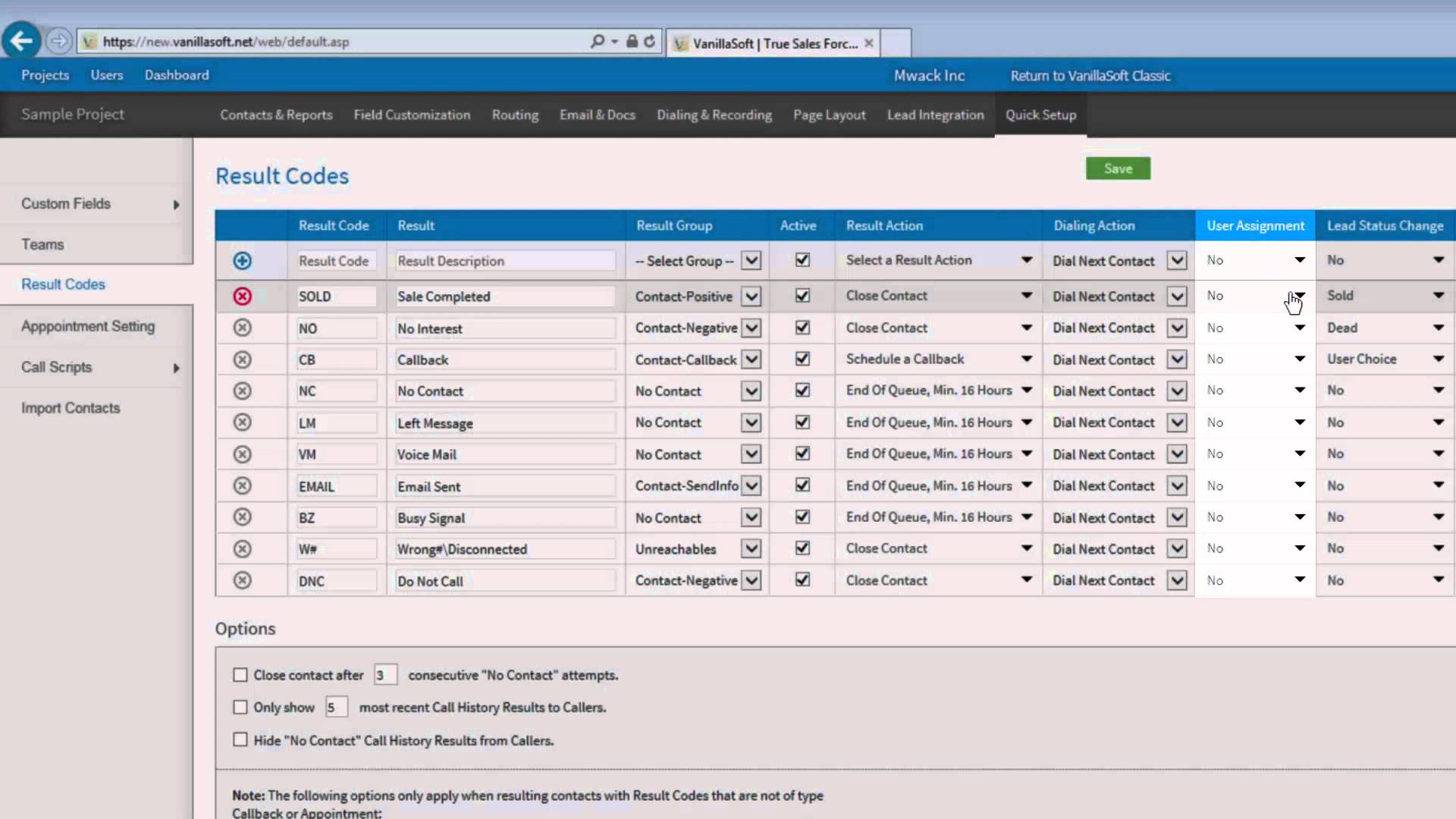Viewport: 1456px width, 819px height.
Task: Open the Lead Integration menu
Action: [935, 115]
